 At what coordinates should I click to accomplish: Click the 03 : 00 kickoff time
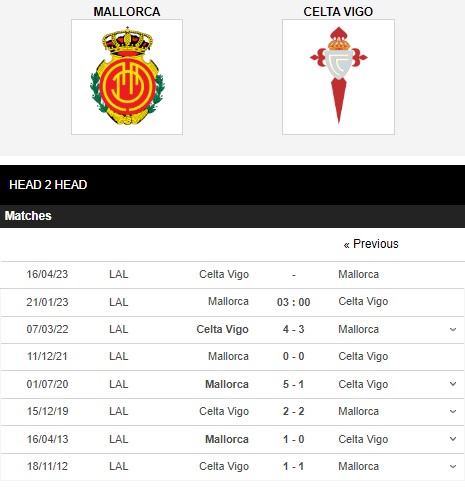click(294, 302)
